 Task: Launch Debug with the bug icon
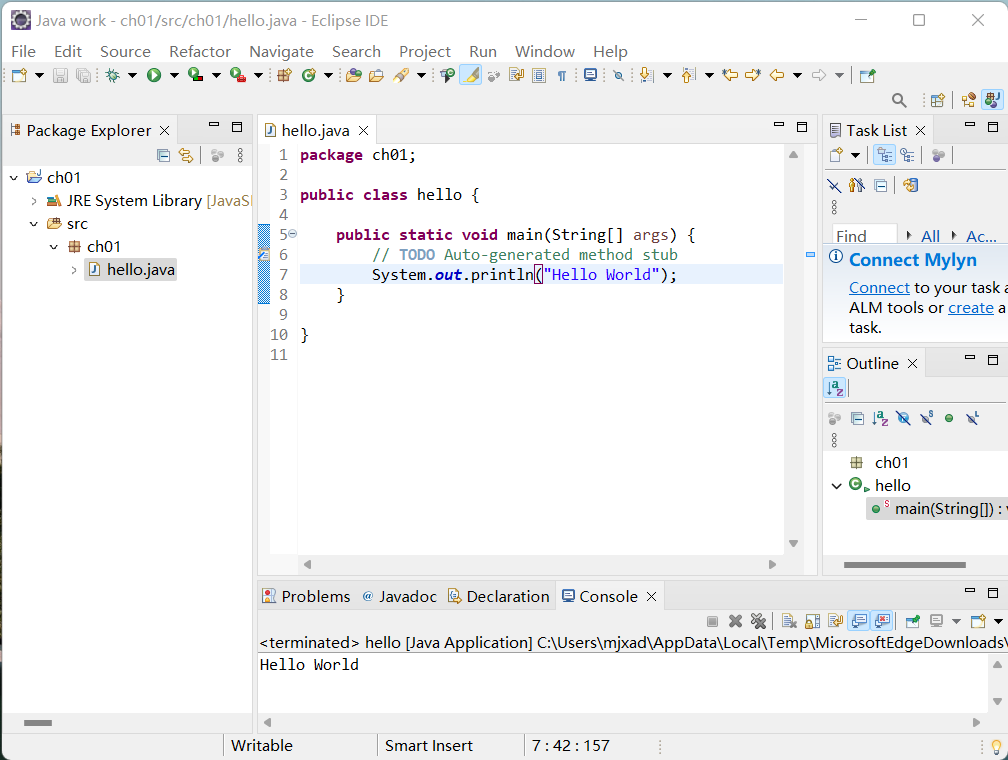(113, 75)
